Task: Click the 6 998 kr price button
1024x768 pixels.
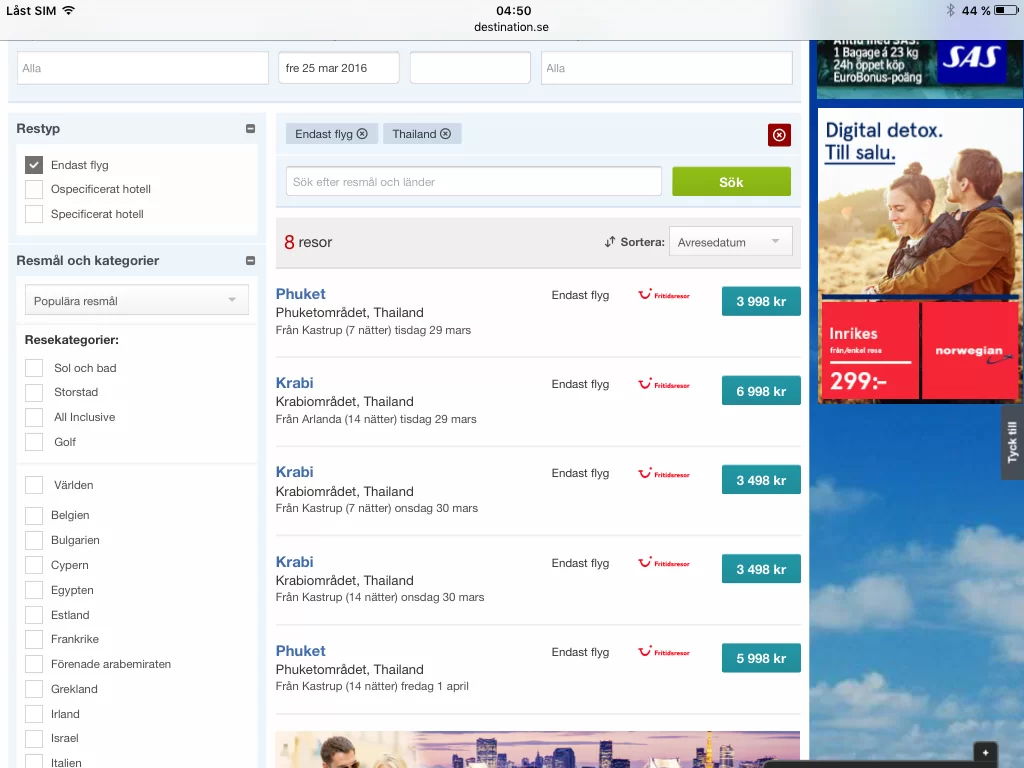Action: pos(761,391)
